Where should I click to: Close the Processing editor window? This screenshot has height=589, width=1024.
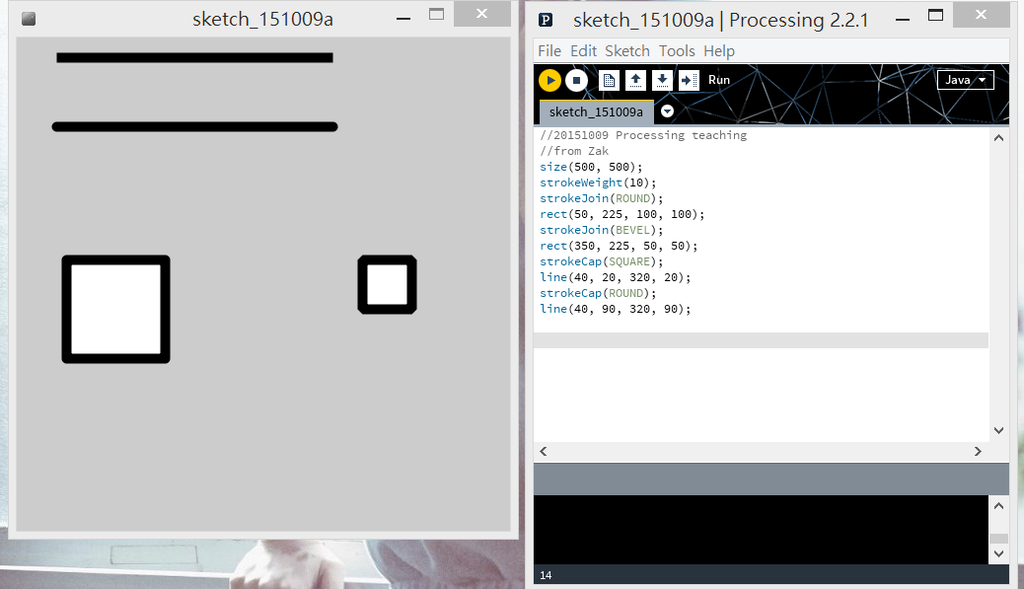click(981, 14)
